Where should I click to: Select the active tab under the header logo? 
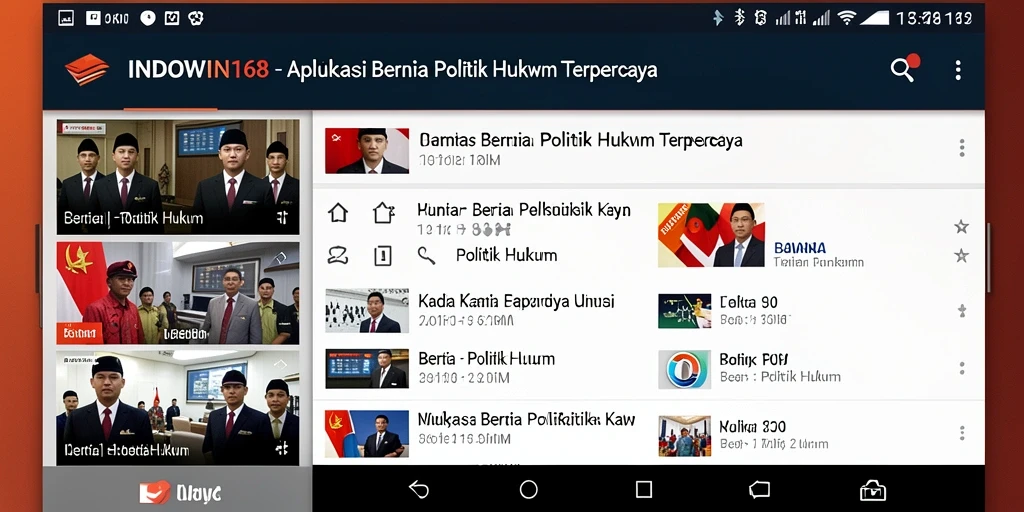click(x=170, y=108)
